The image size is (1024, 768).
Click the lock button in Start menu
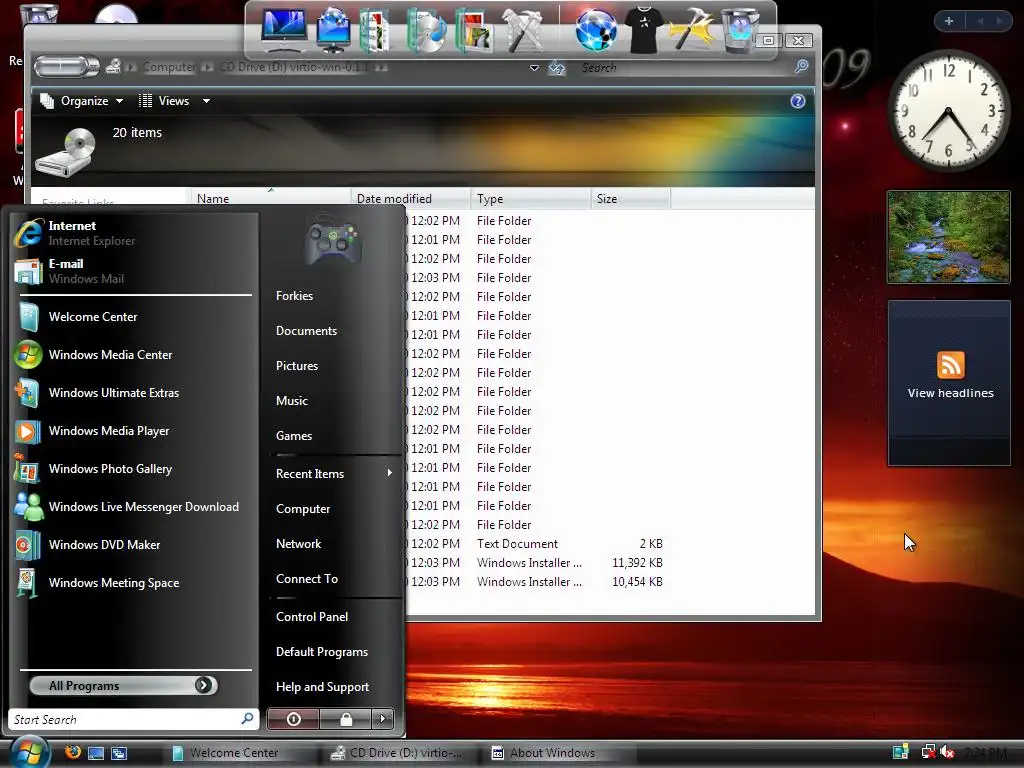[x=345, y=719]
